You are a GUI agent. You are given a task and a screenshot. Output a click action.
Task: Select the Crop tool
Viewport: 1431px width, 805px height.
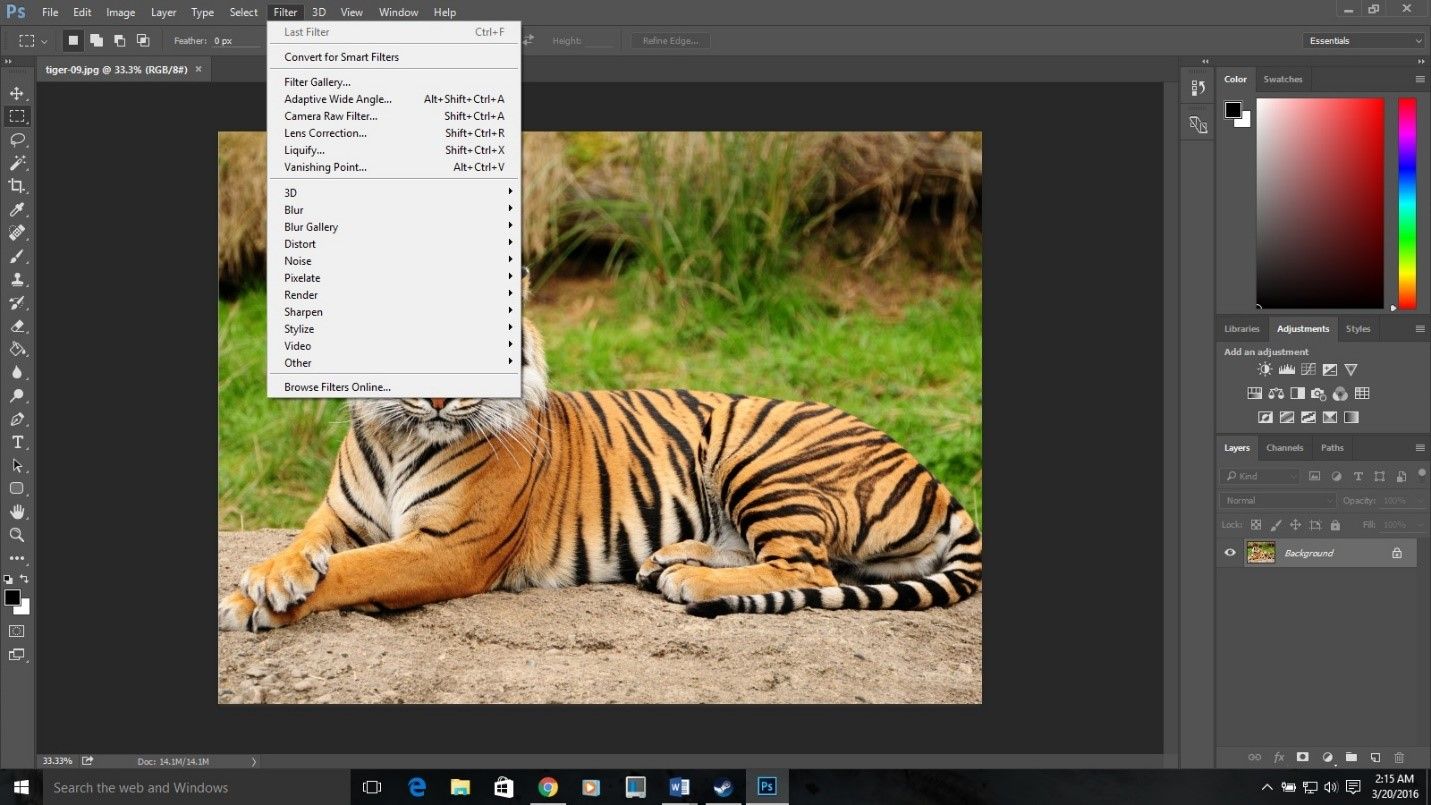pos(17,185)
